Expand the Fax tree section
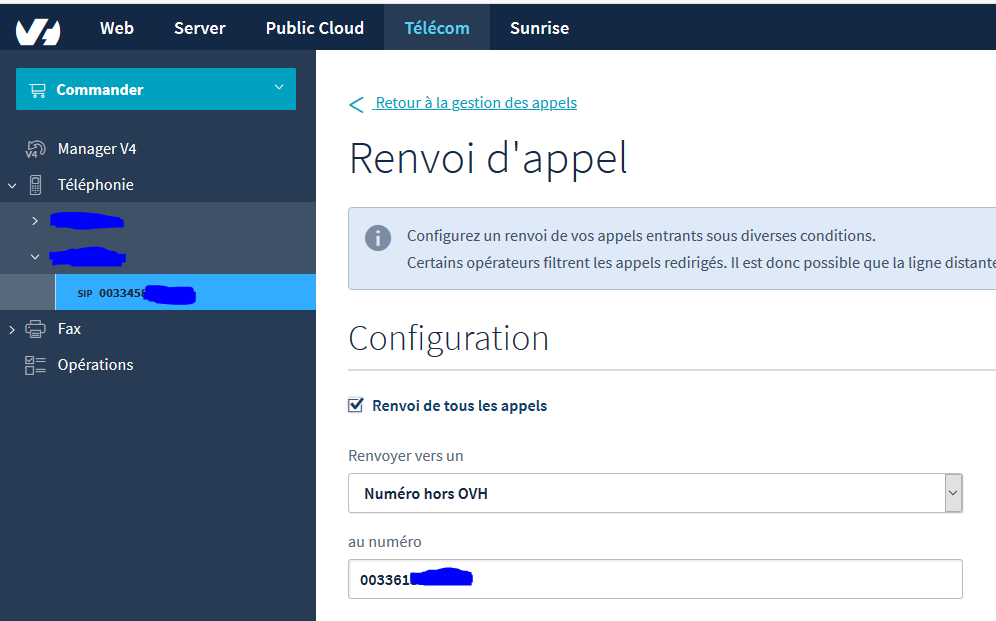This screenshot has height=621, width=996. 12,329
